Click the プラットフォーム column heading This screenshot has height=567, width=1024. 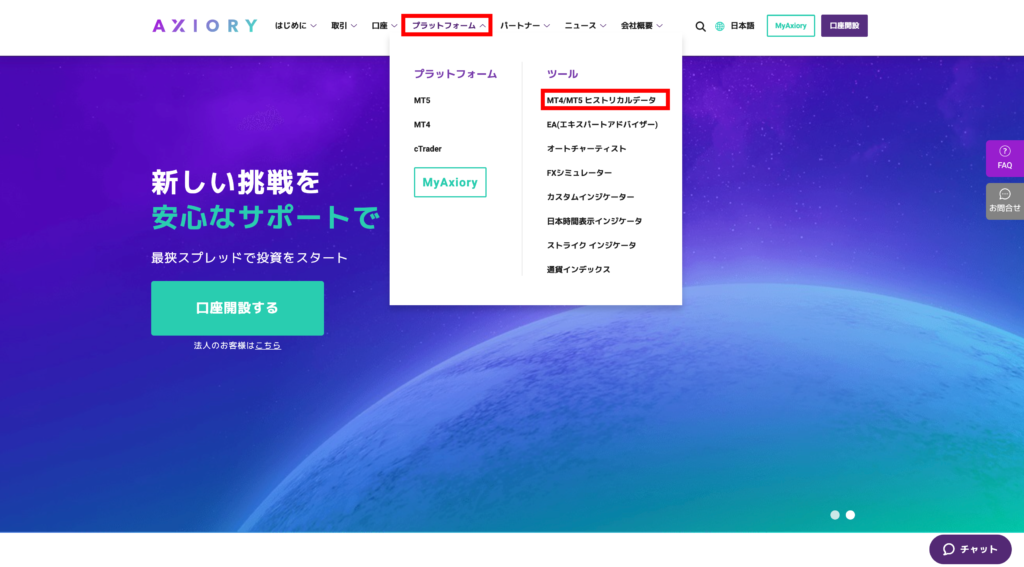(455, 74)
